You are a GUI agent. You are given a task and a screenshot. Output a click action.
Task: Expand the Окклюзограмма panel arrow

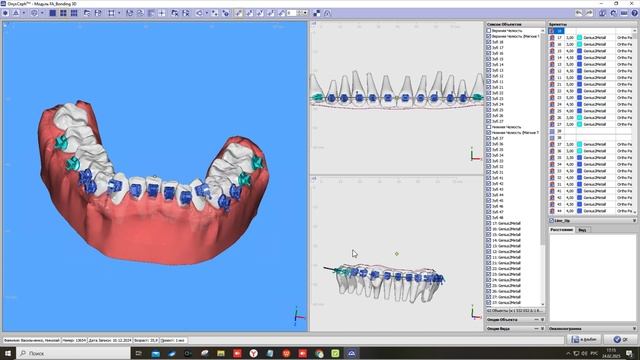(634, 329)
